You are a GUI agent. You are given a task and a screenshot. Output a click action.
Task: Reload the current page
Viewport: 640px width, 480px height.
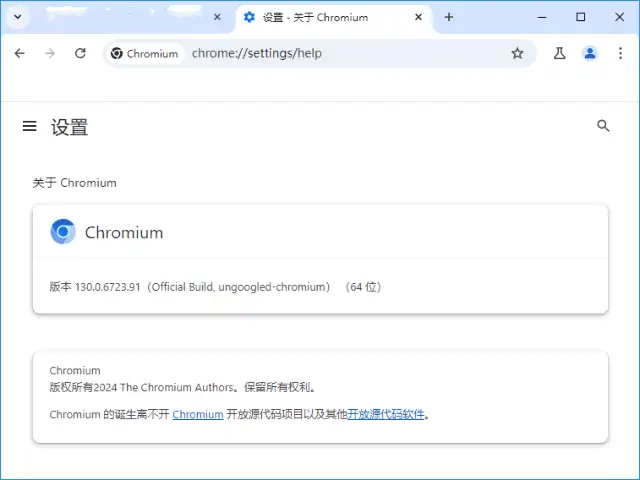(80, 53)
